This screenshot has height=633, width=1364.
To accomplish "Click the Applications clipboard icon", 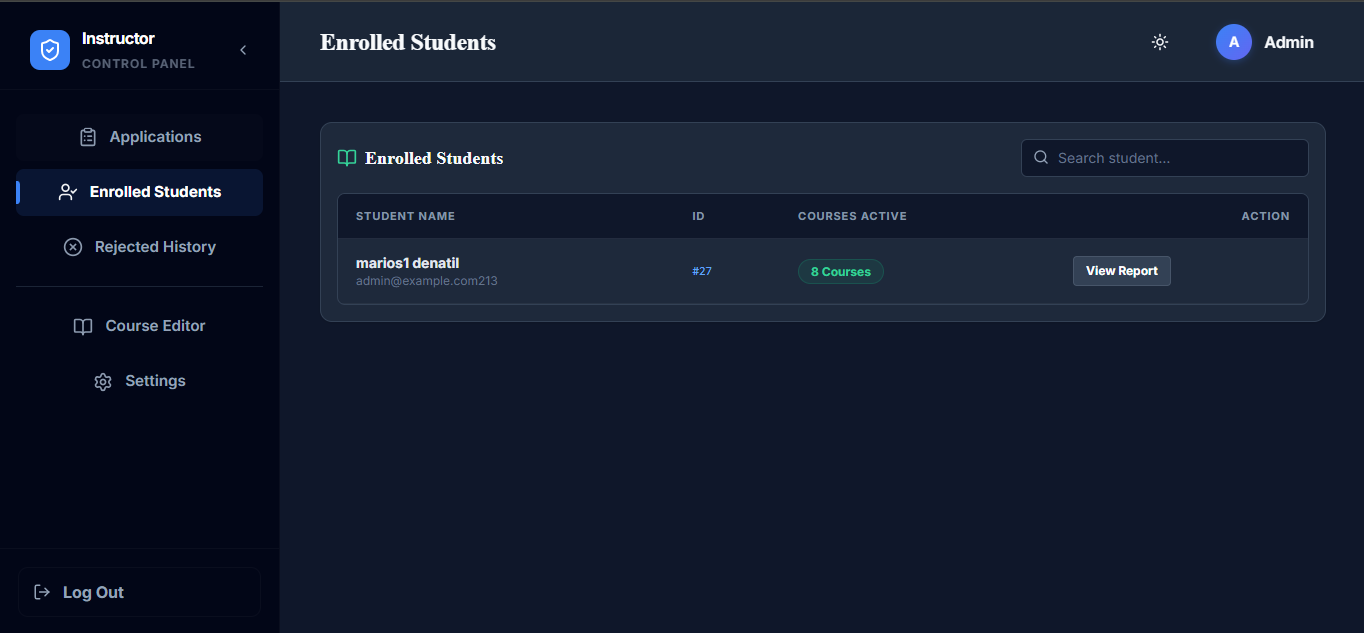I will coord(87,136).
